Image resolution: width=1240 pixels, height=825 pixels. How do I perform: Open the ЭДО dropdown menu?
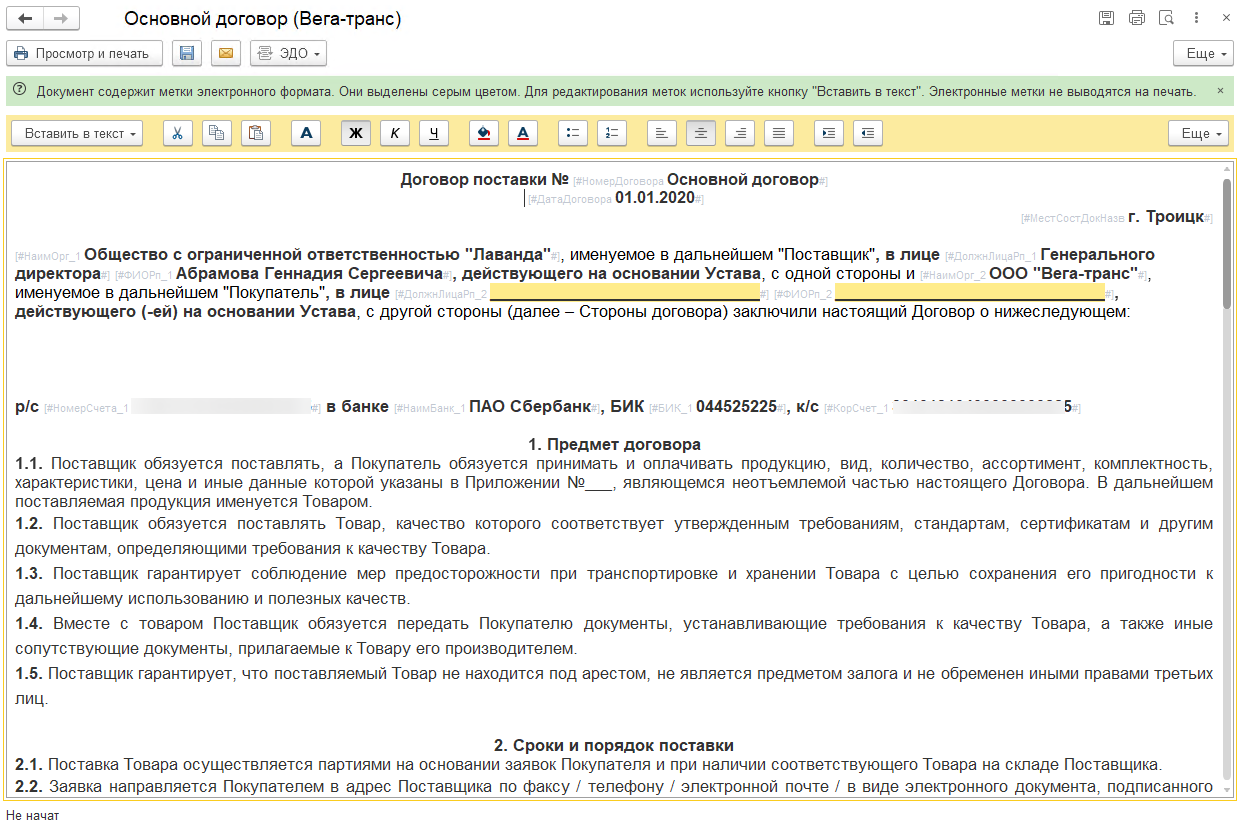click(x=288, y=53)
